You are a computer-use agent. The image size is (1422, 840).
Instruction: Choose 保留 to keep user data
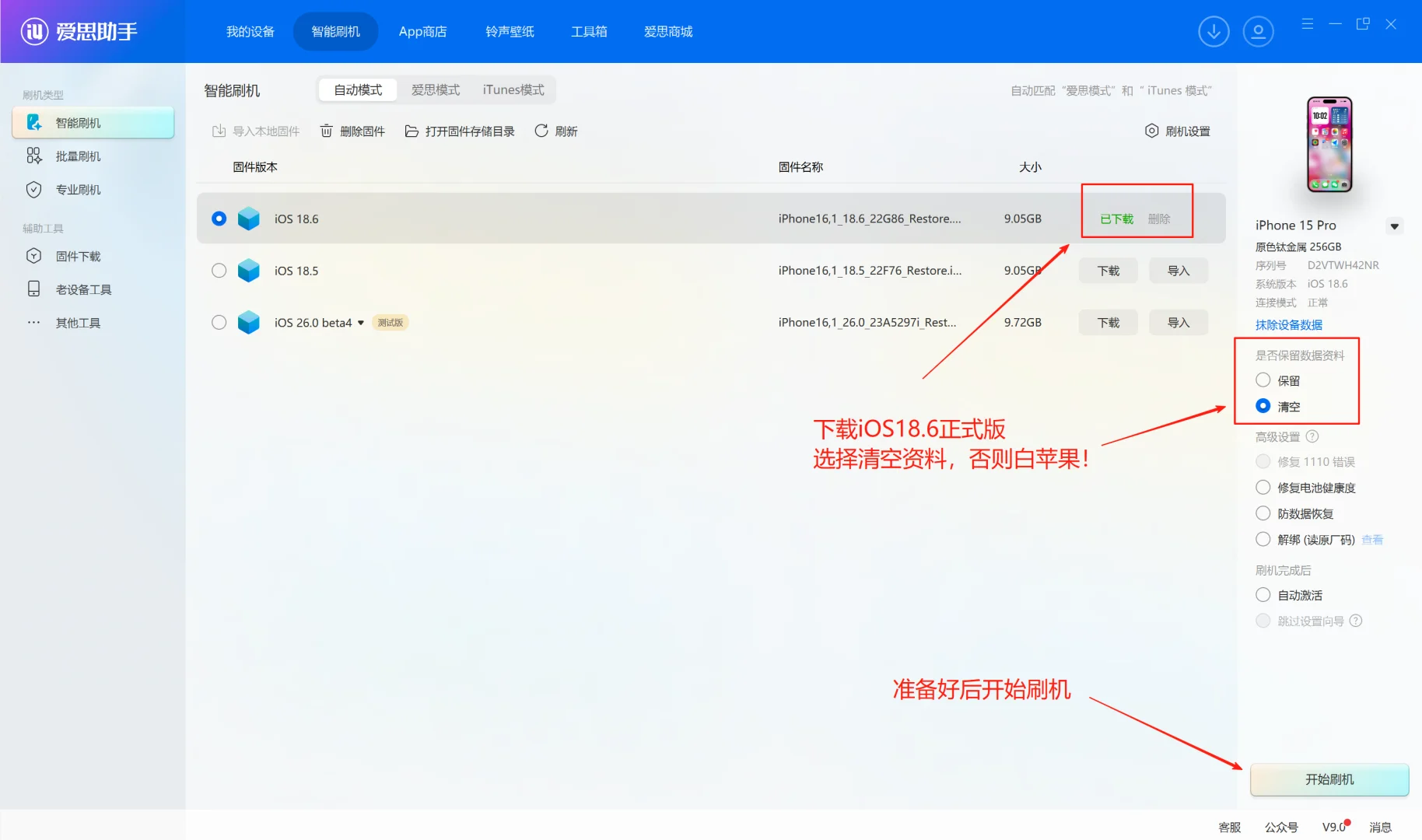(x=1263, y=380)
